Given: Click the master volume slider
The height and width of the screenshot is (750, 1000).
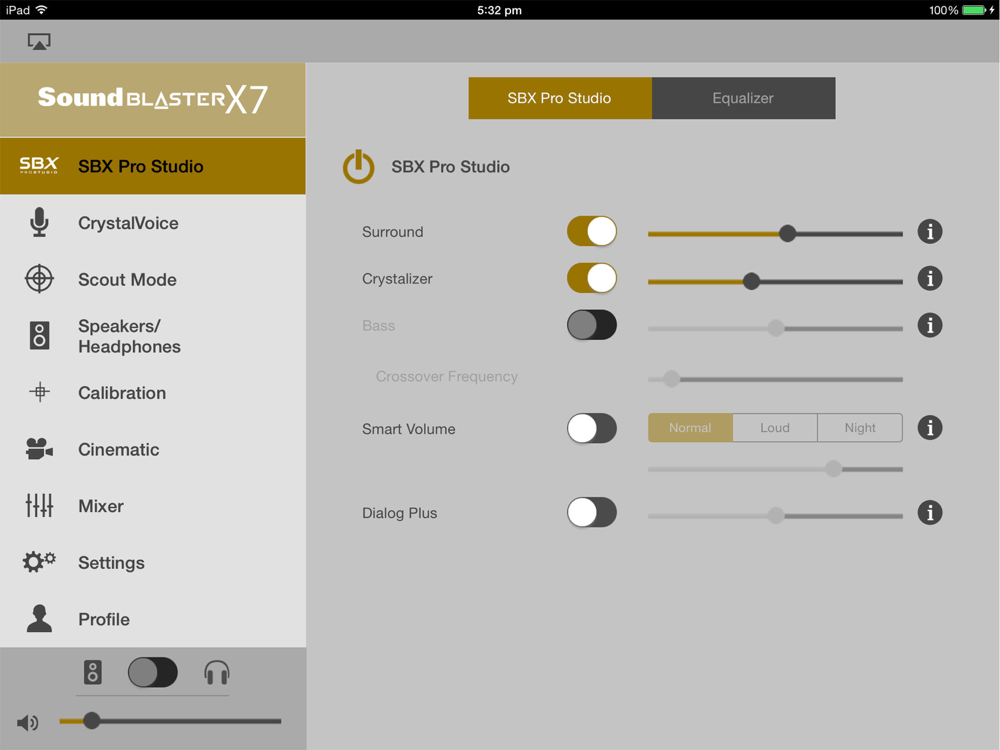Looking at the screenshot, I should [170, 721].
